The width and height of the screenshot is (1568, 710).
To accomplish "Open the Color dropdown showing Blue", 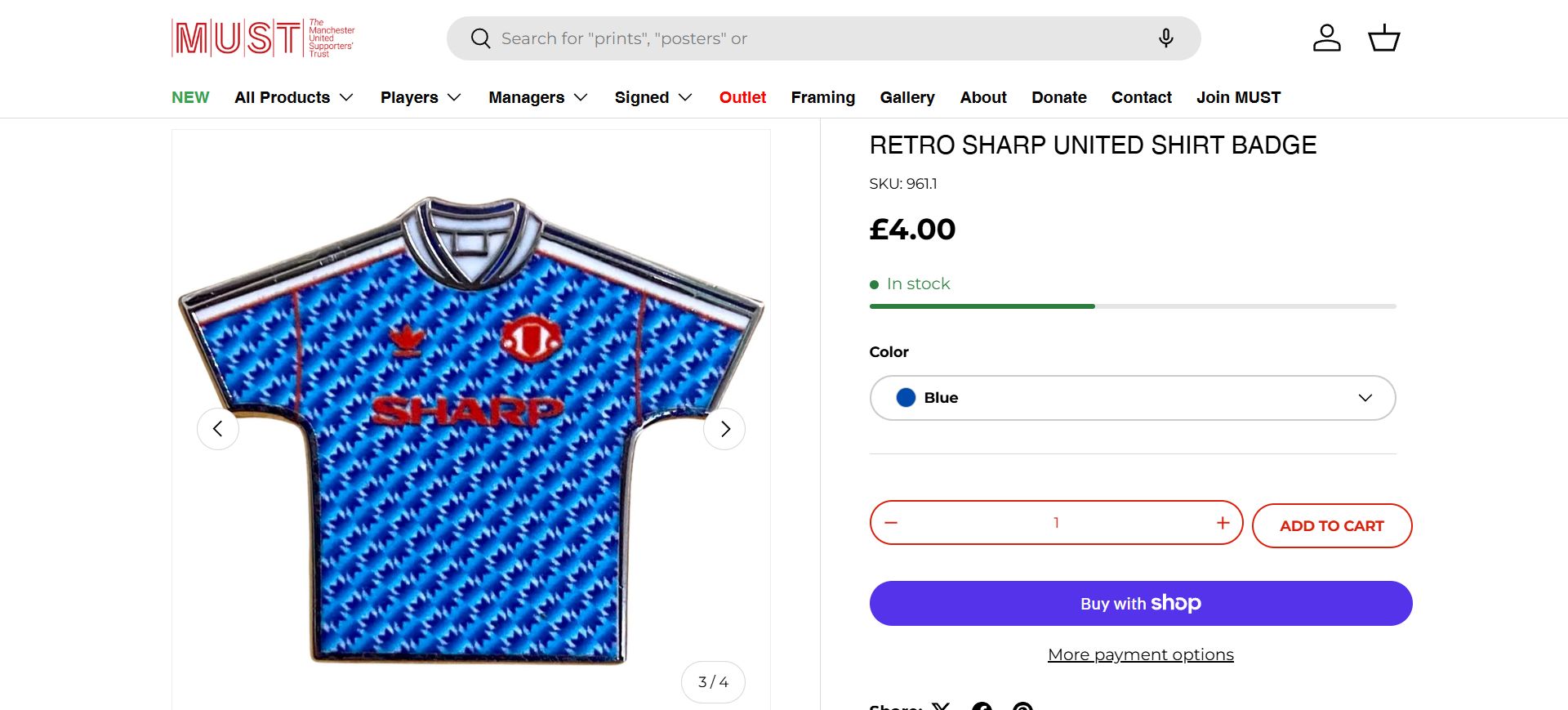I will pos(1132,398).
